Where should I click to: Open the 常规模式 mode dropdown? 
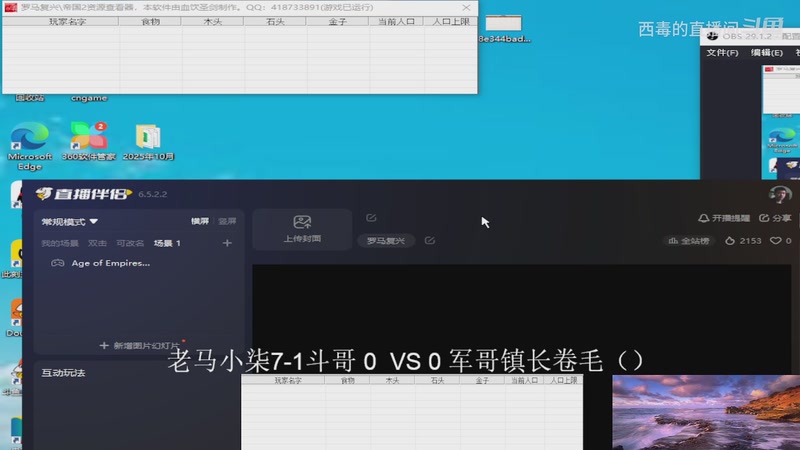pos(70,222)
